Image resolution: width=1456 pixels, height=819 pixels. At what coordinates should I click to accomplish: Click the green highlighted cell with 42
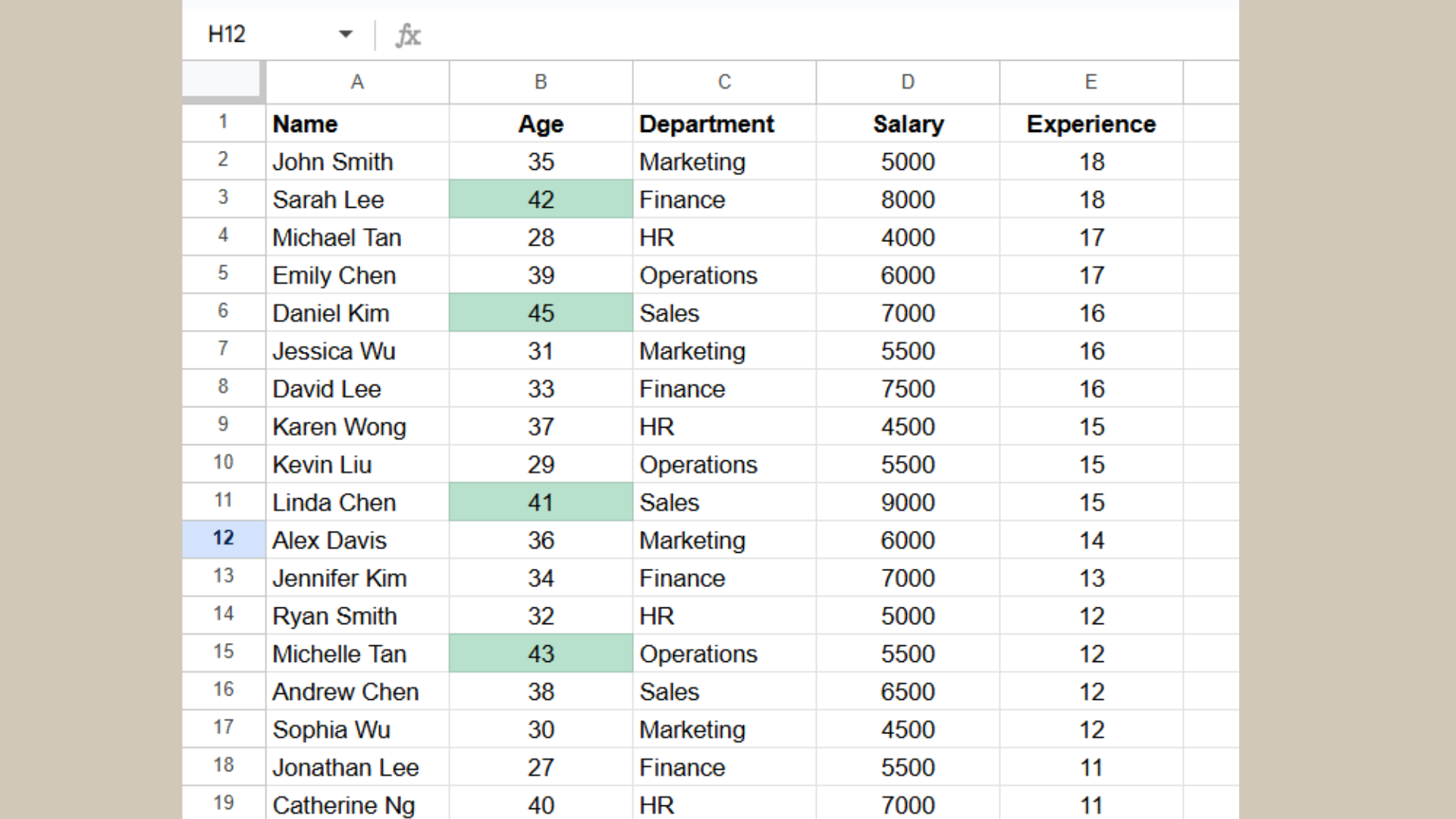(541, 199)
